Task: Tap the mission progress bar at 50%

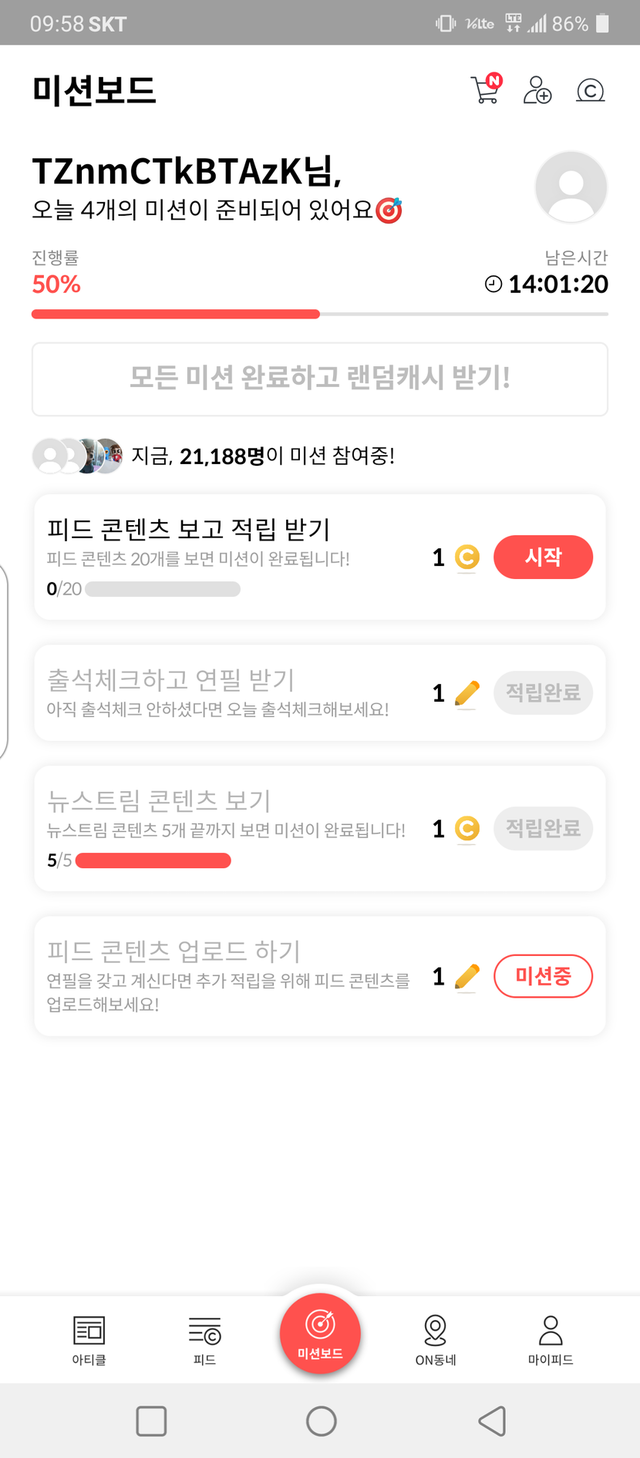Action: point(320,314)
